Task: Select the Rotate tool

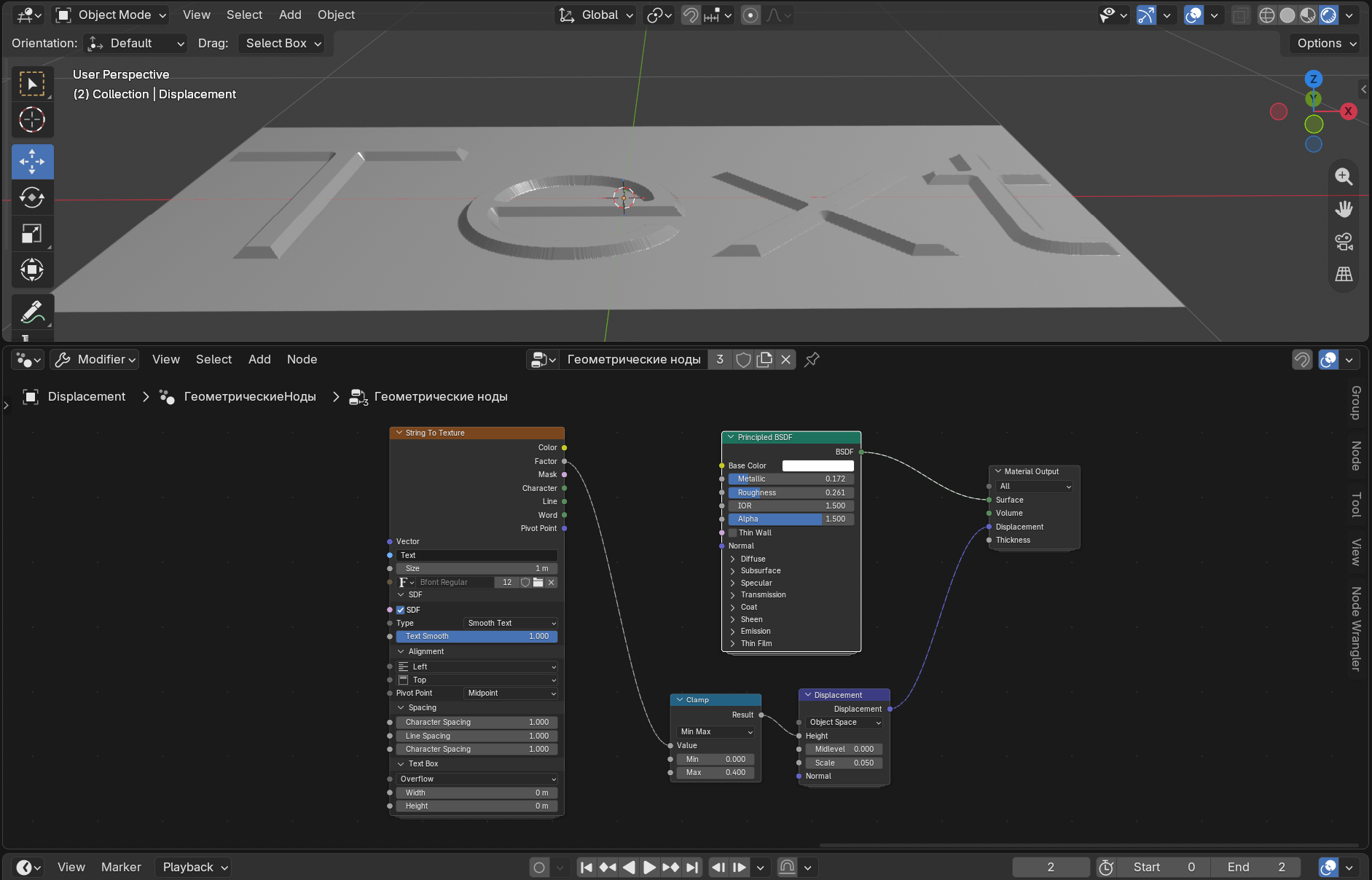Action: tap(32, 197)
